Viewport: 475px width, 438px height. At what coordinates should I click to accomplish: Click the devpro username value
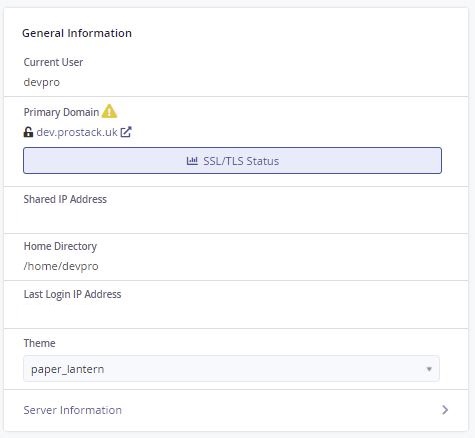pyautogui.click(x=42, y=82)
